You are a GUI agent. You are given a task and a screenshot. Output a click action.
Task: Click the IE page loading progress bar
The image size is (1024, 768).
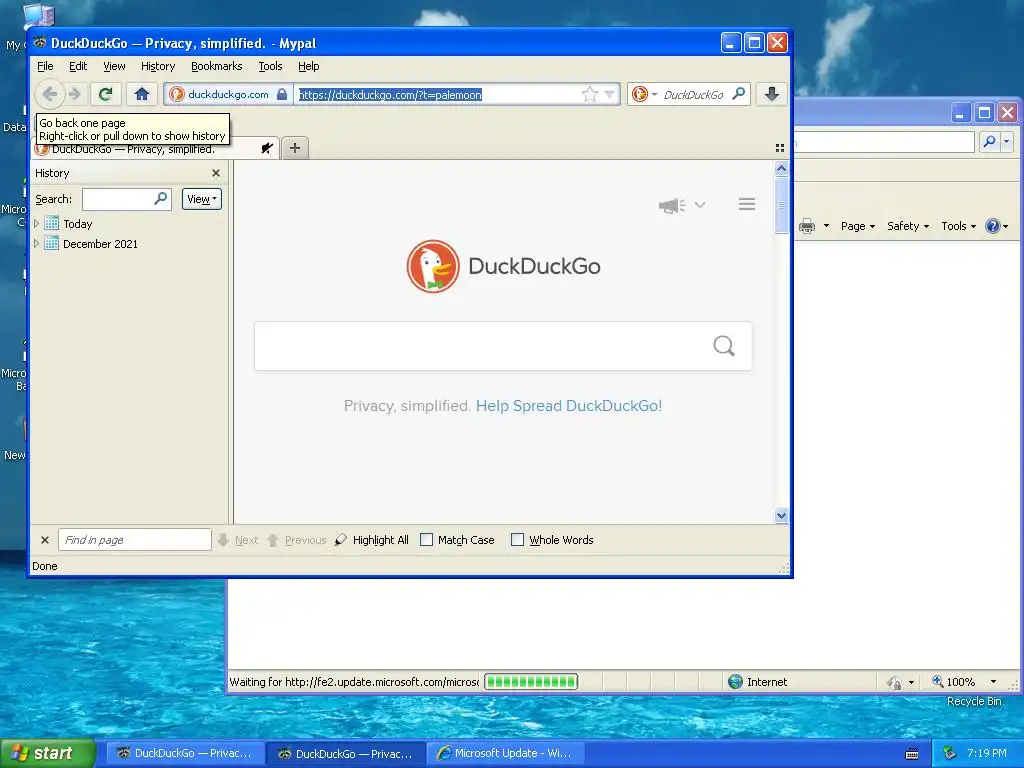(x=531, y=682)
